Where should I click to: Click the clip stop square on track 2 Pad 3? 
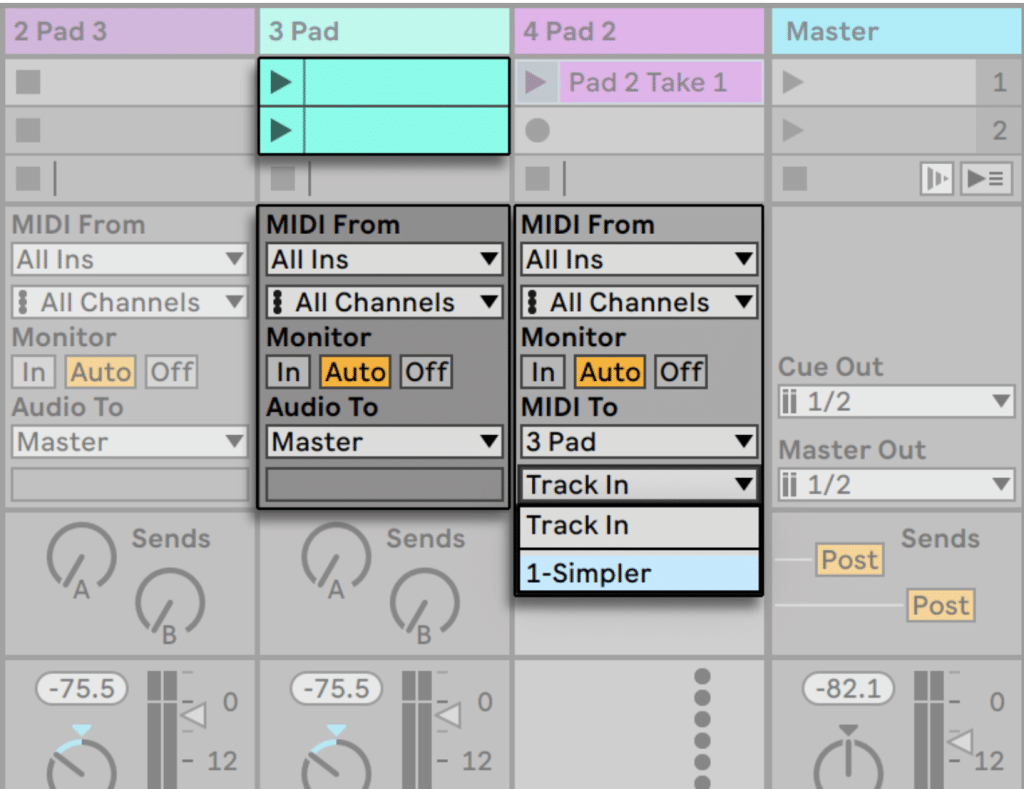(x=28, y=177)
